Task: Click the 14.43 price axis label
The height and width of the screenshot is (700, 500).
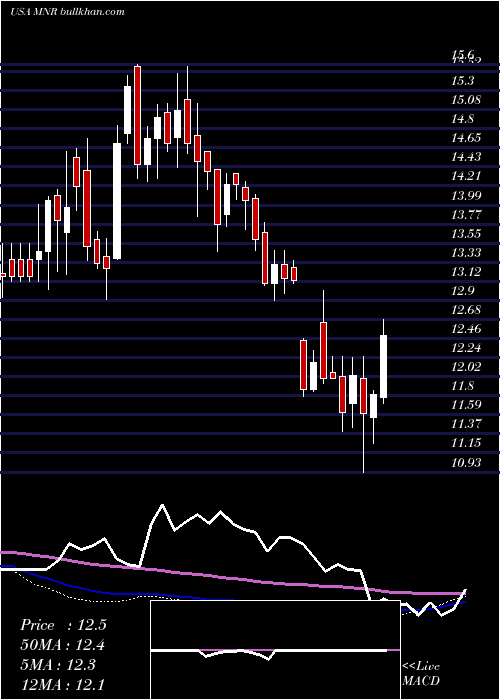Action: (466, 157)
